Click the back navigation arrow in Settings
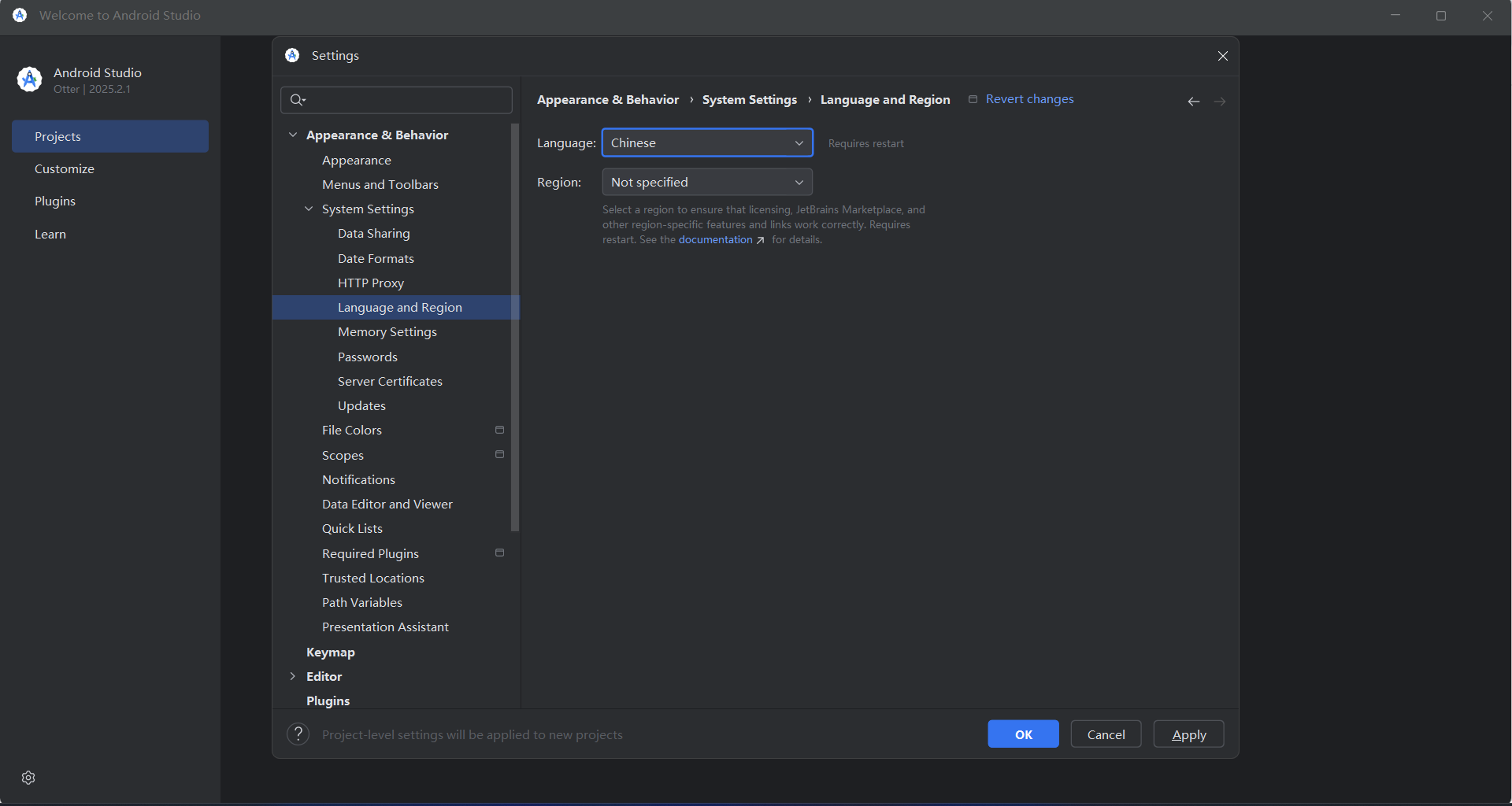This screenshot has width=1512, height=806. (1193, 102)
